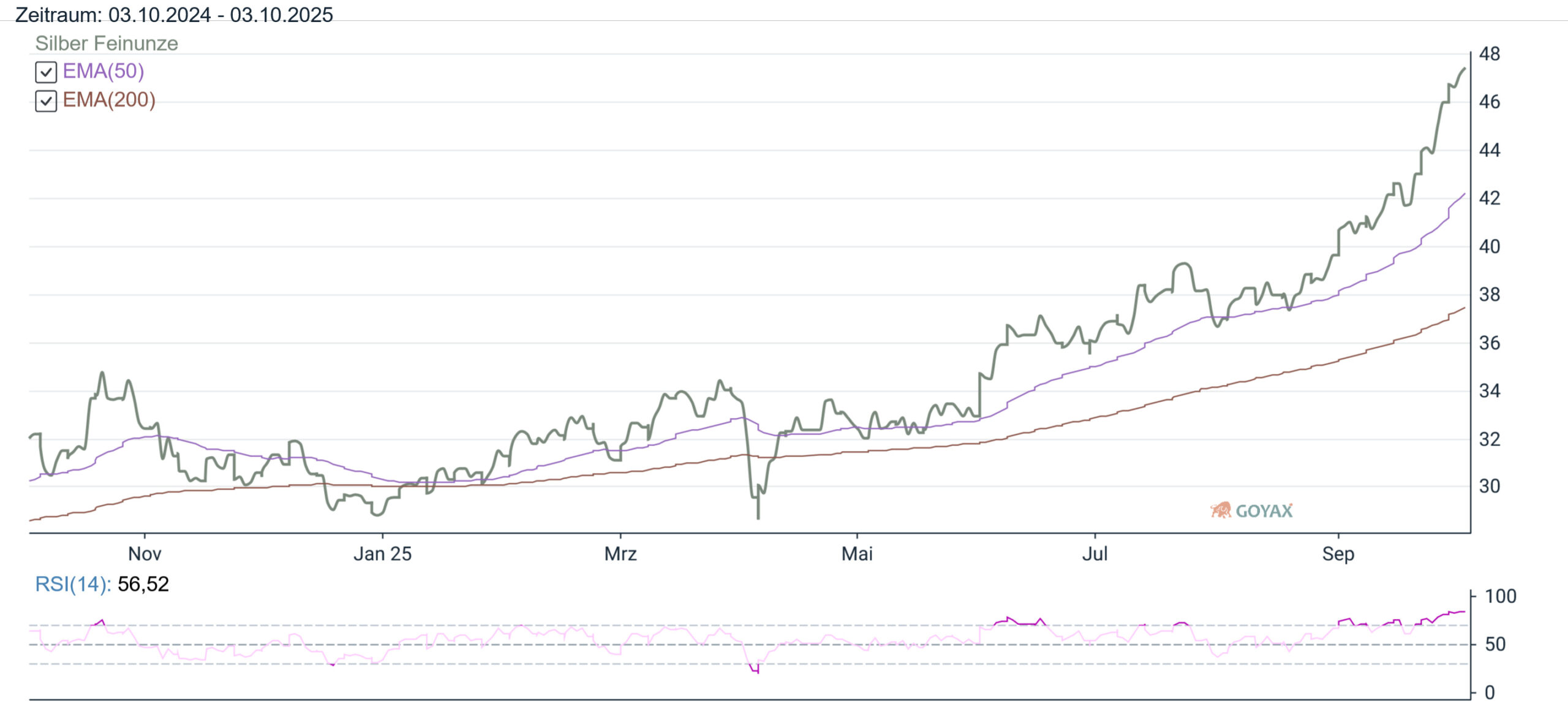The width and height of the screenshot is (1568, 706).
Task: Click the GOYAX bull logo icon
Action: point(1221,510)
